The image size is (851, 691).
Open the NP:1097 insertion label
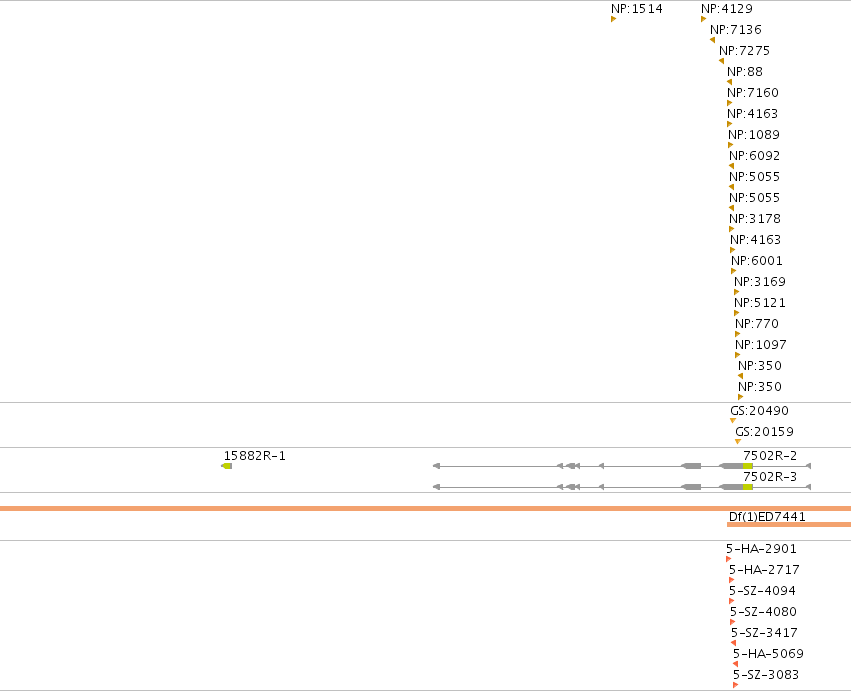coord(760,345)
